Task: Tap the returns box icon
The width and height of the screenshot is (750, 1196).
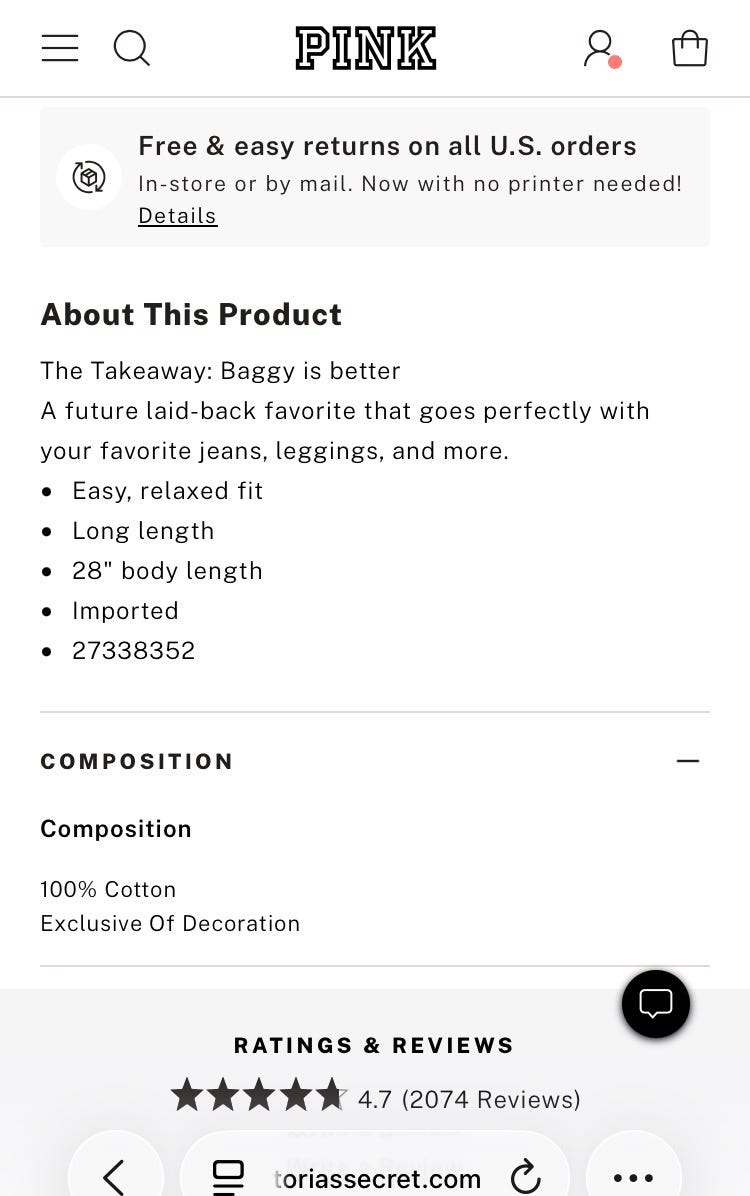Action: pos(89,177)
